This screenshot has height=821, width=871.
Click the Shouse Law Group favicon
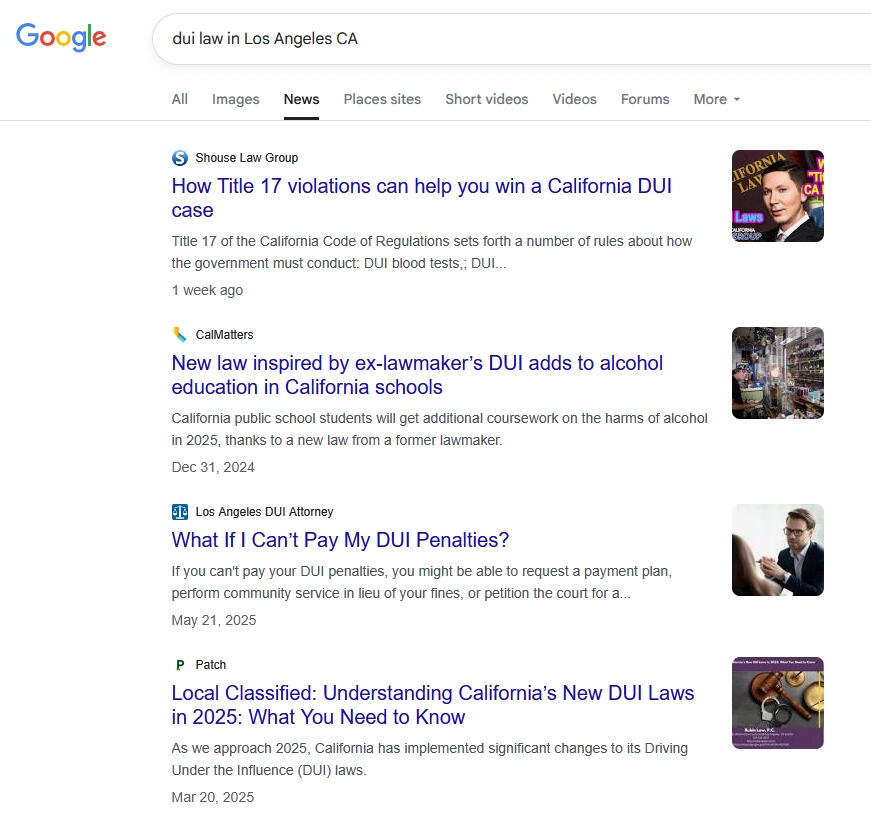point(179,158)
